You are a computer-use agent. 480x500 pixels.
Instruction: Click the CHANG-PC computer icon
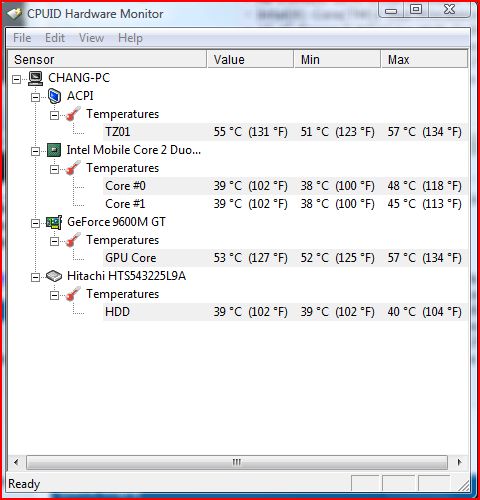click(x=35, y=78)
